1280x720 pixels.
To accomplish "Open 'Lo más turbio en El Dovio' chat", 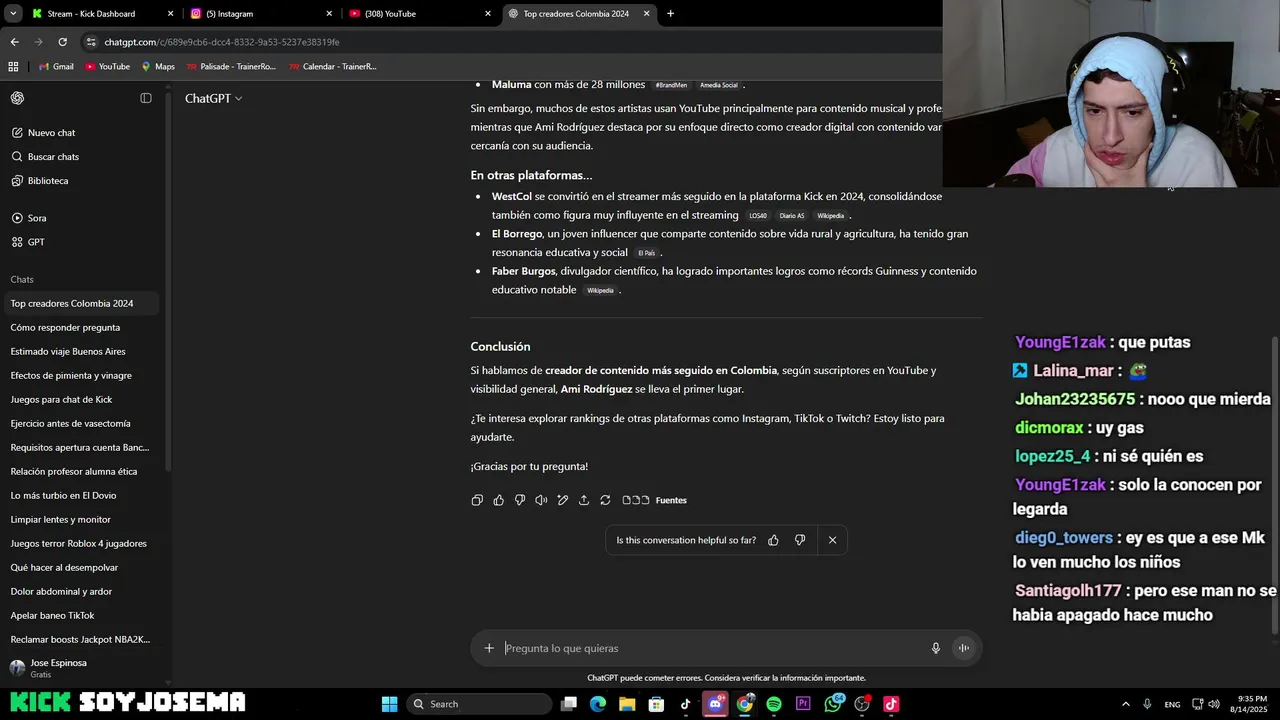I will 83,495.
